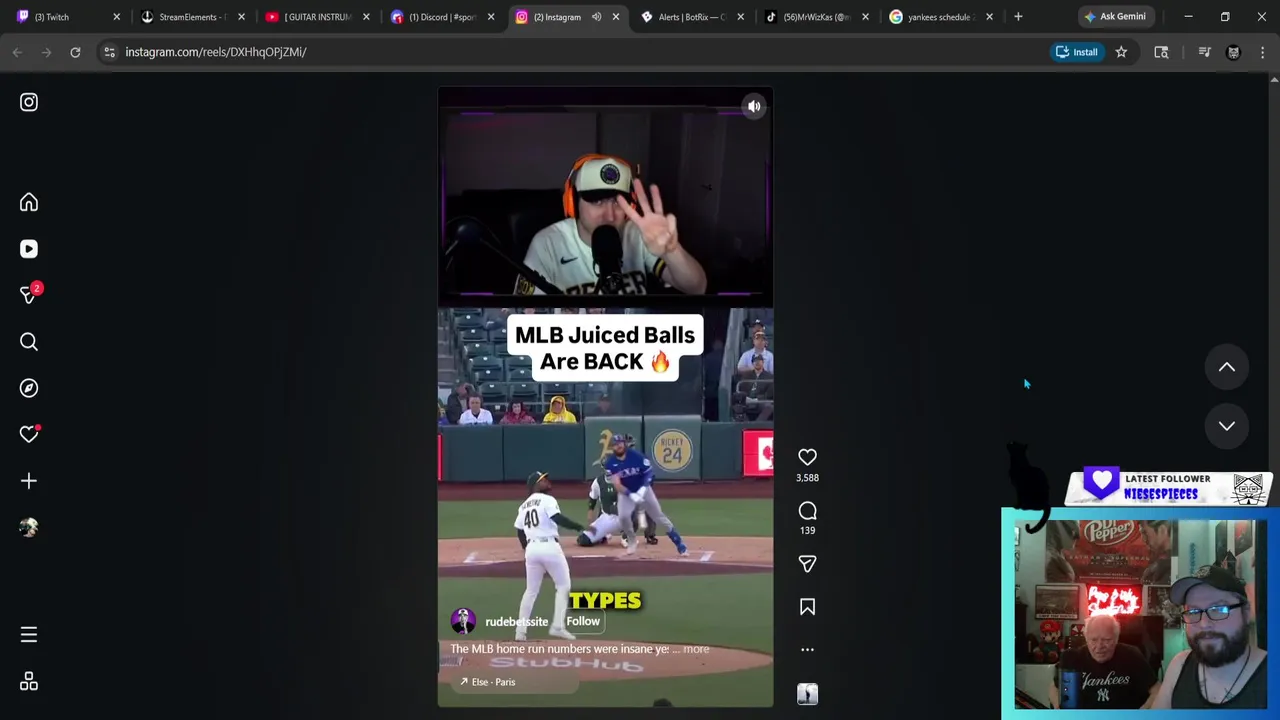The width and height of the screenshot is (1280, 720).
Task: Open rudebetssite profile picture
Action: (463, 621)
